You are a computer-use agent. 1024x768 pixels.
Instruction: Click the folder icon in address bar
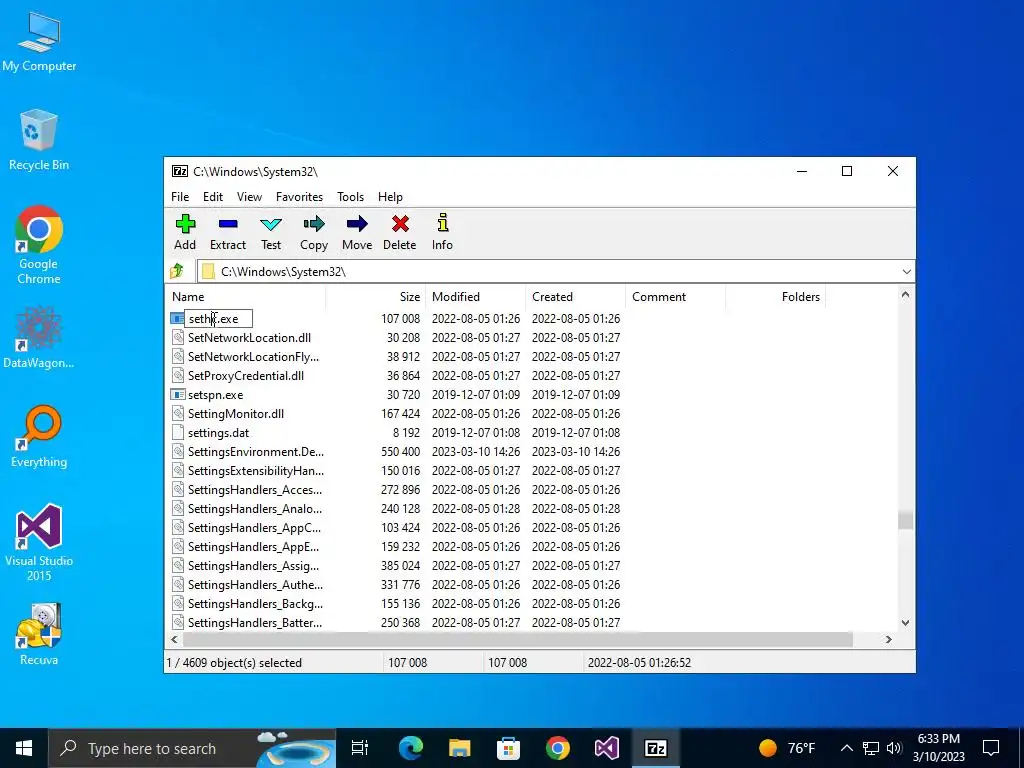pyautogui.click(x=208, y=272)
